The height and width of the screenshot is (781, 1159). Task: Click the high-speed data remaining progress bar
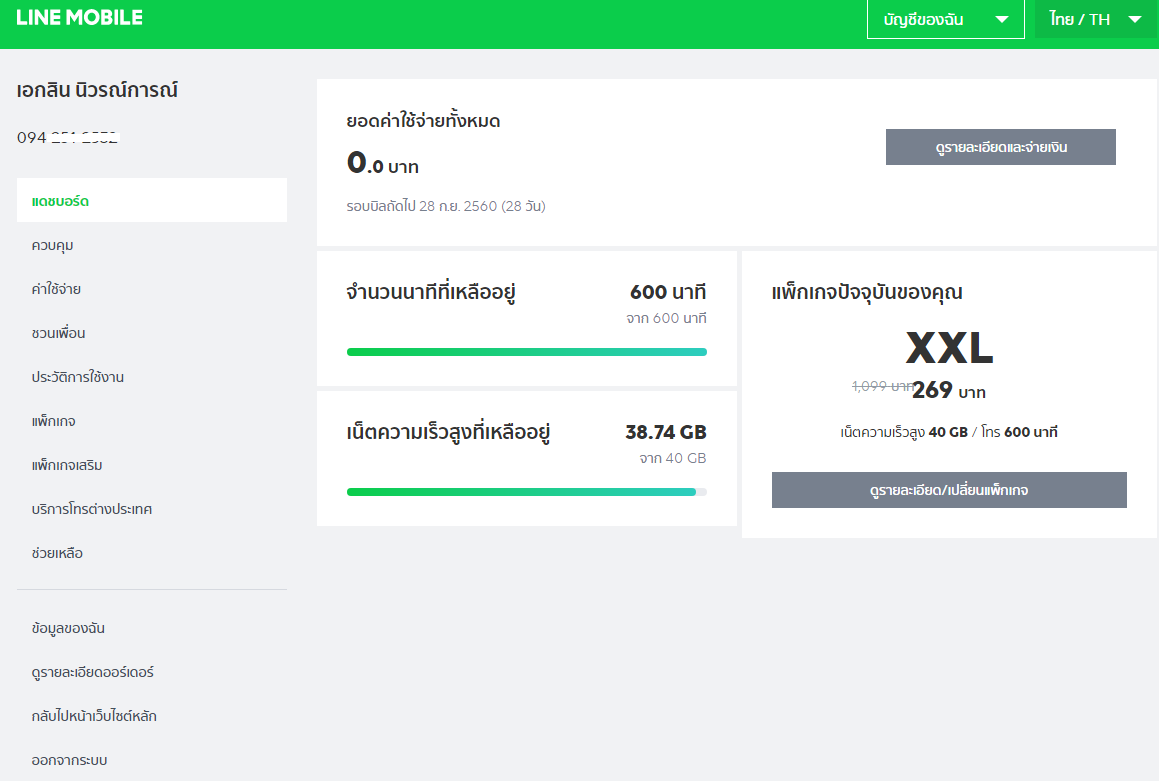527,491
